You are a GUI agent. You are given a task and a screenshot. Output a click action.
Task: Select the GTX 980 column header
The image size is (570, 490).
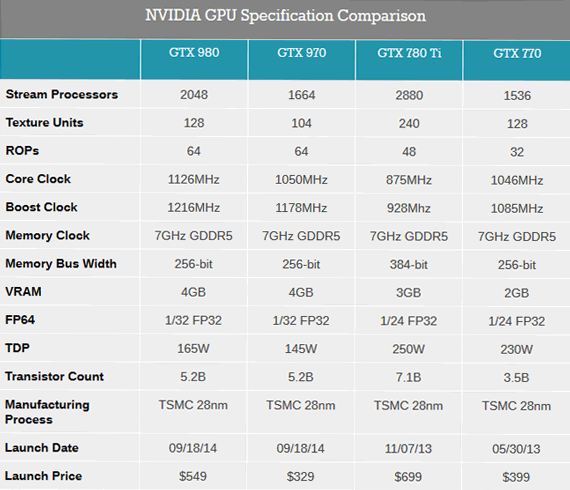(194, 53)
